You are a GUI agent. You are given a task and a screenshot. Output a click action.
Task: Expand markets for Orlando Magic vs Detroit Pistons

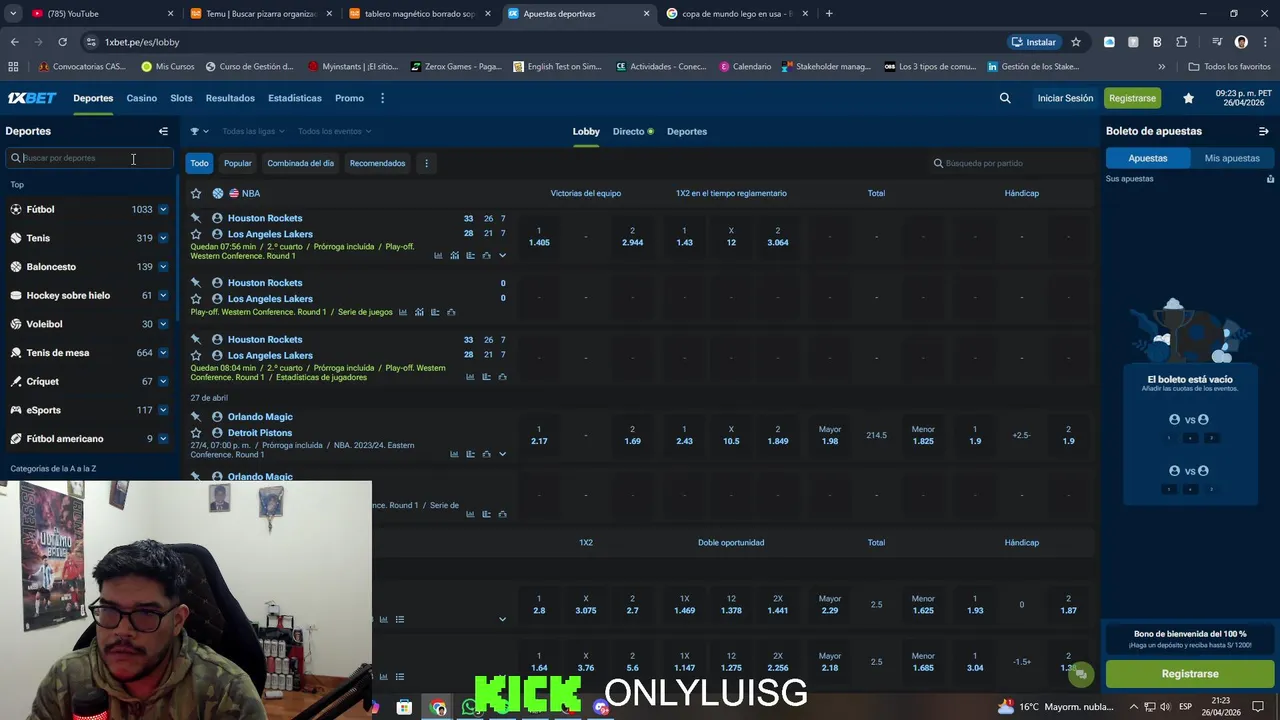502,454
